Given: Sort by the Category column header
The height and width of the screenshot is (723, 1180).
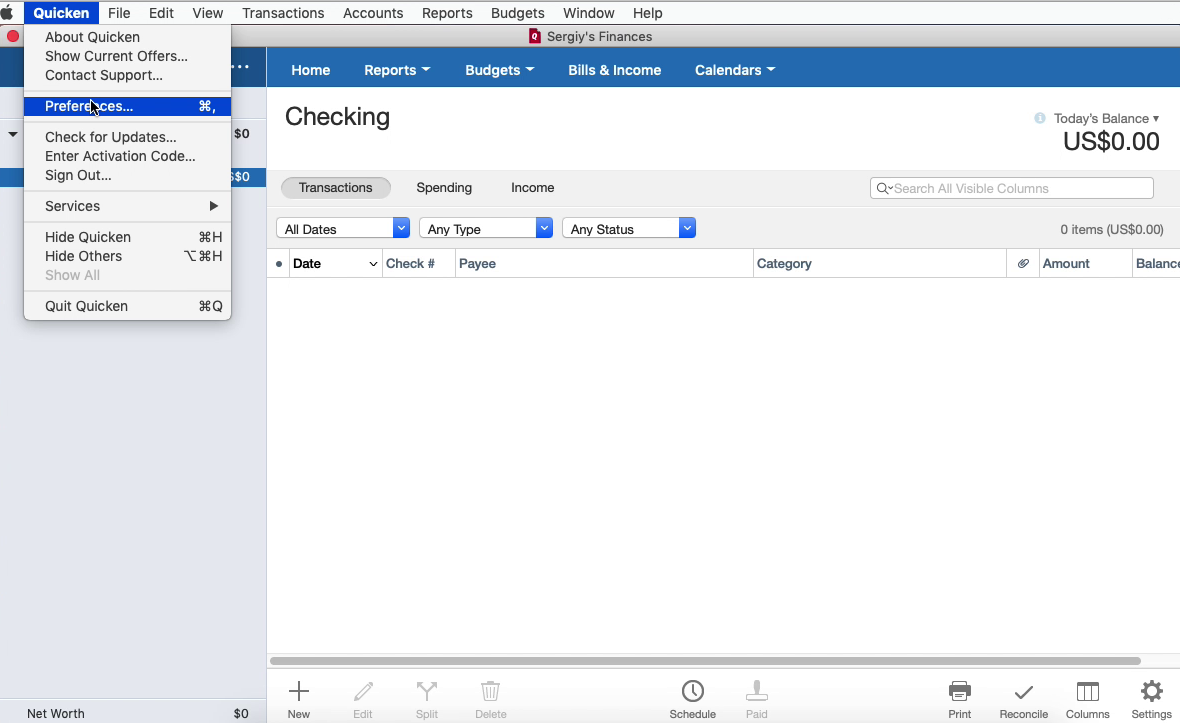Looking at the screenshot, I should [x=880, y=263].
